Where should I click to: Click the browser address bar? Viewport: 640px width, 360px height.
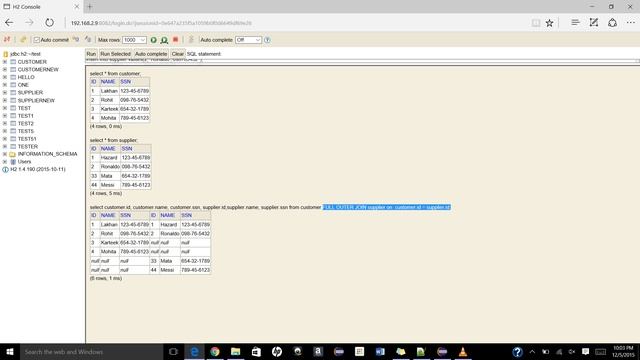[x=298, y=23]
